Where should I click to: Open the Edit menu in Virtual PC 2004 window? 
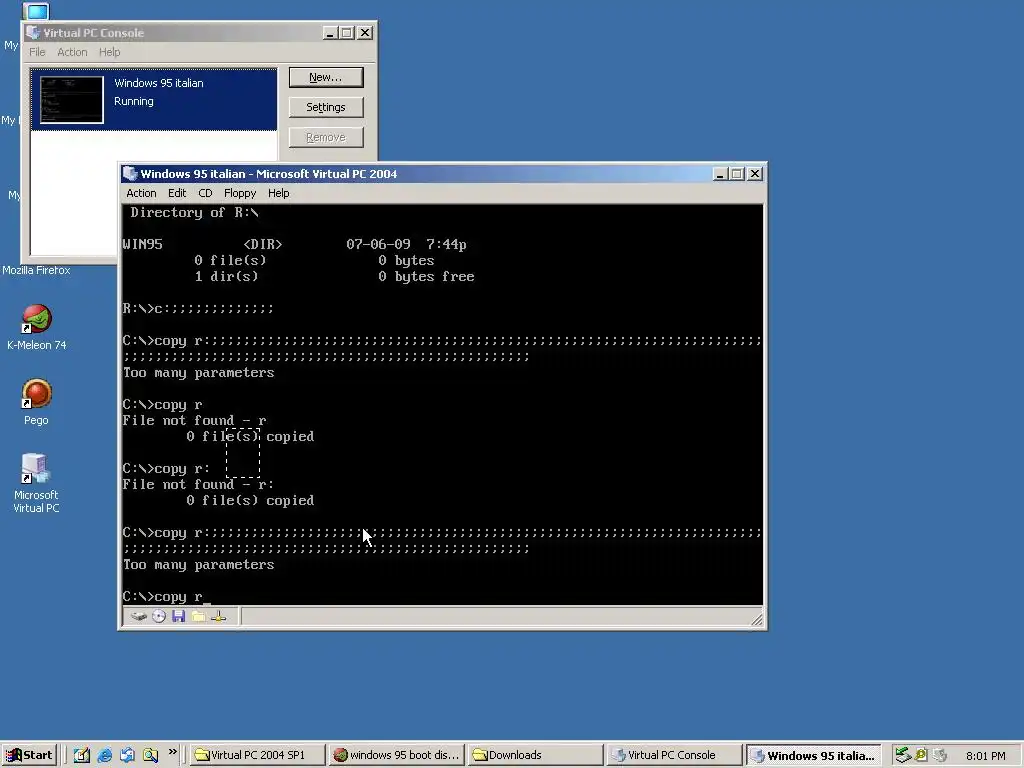click(177, 193)
